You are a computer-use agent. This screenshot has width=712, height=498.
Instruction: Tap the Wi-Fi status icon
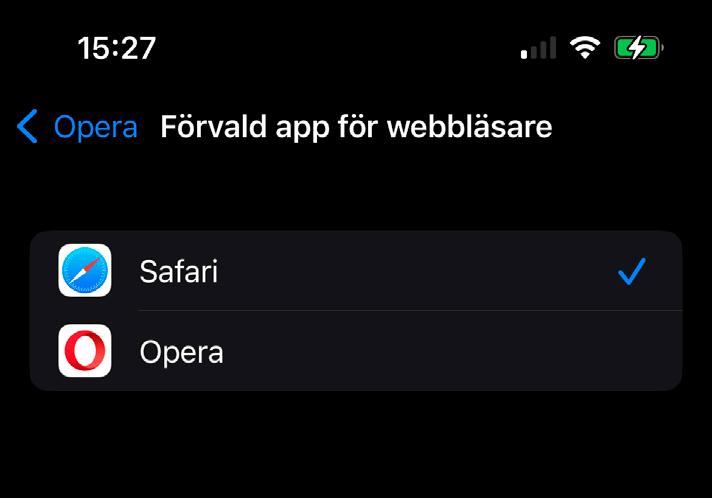(x=585, y=47)
